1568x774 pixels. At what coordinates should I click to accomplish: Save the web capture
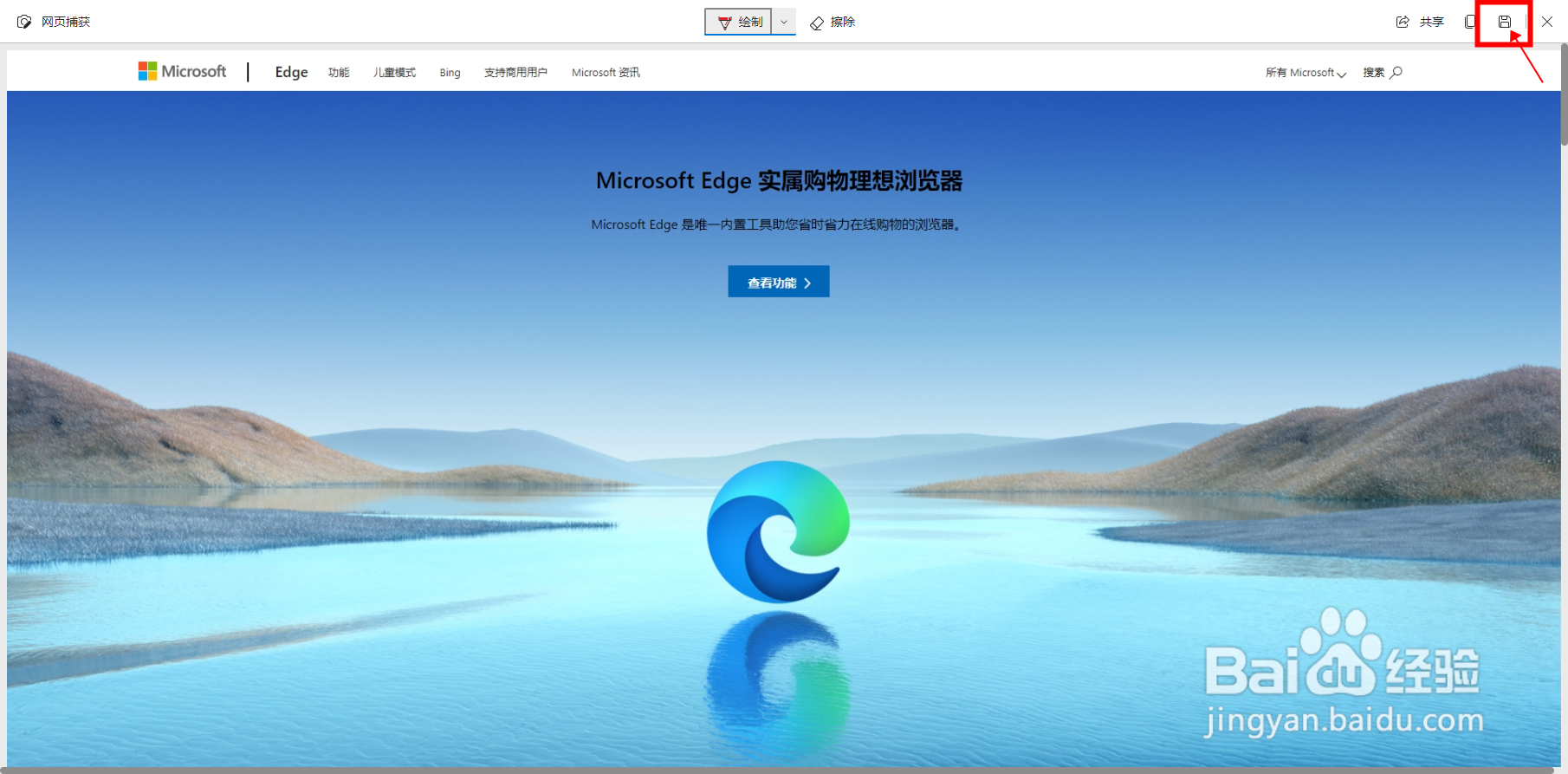click(1505, 22)
